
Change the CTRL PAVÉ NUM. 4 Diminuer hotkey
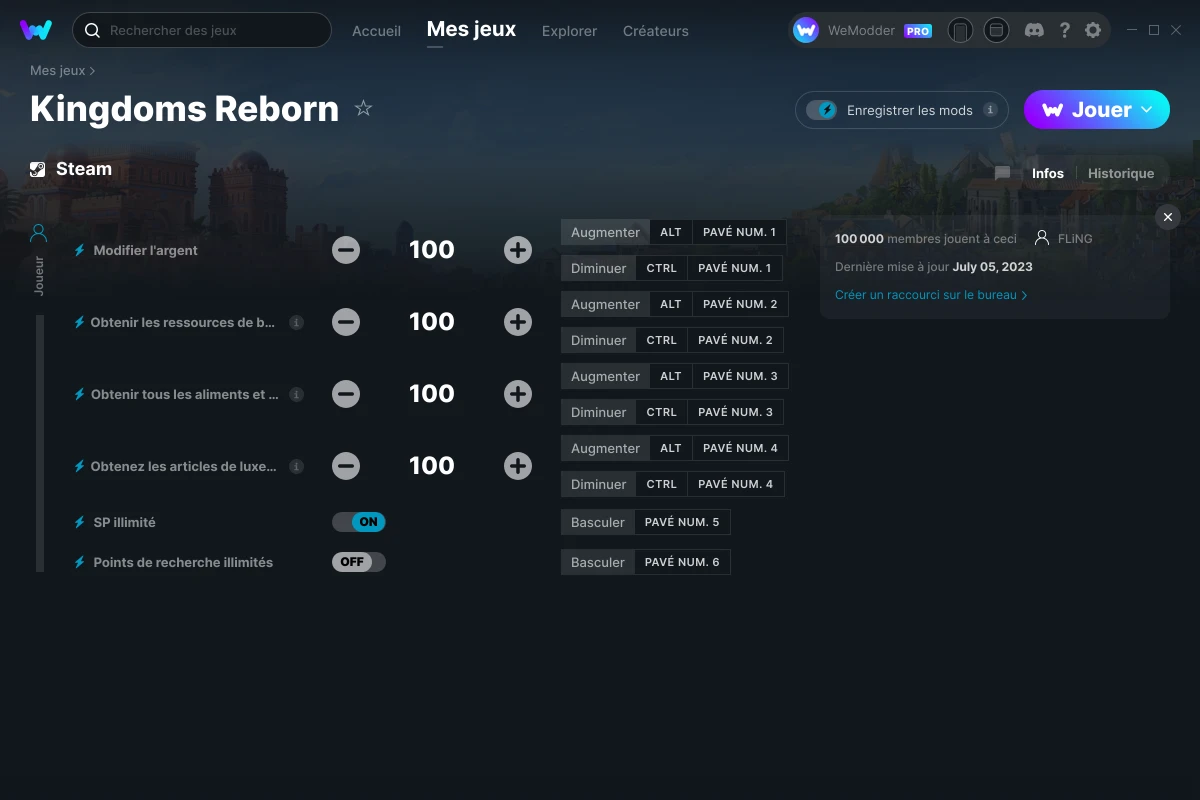pos(672,484)
